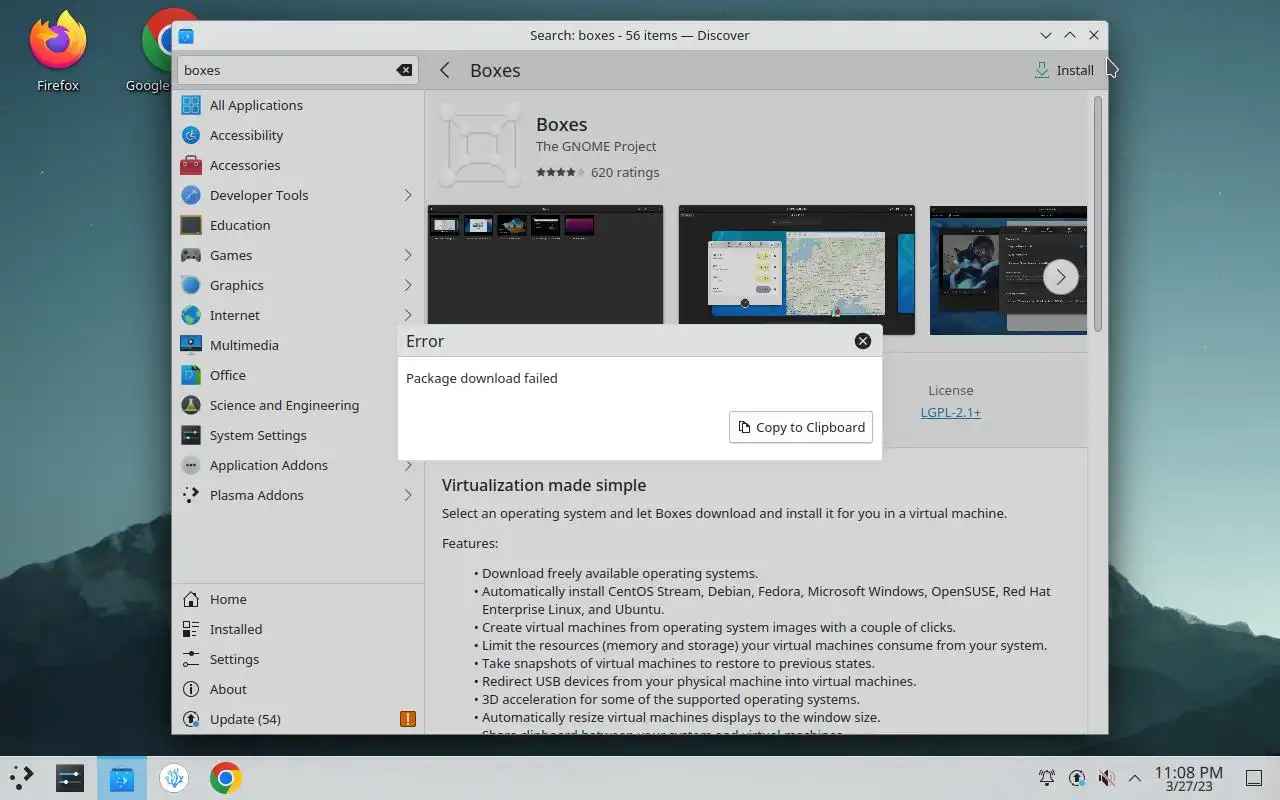
Task: Click the 'Virtualization made simple' heading
Action: [x=544, y=485]
